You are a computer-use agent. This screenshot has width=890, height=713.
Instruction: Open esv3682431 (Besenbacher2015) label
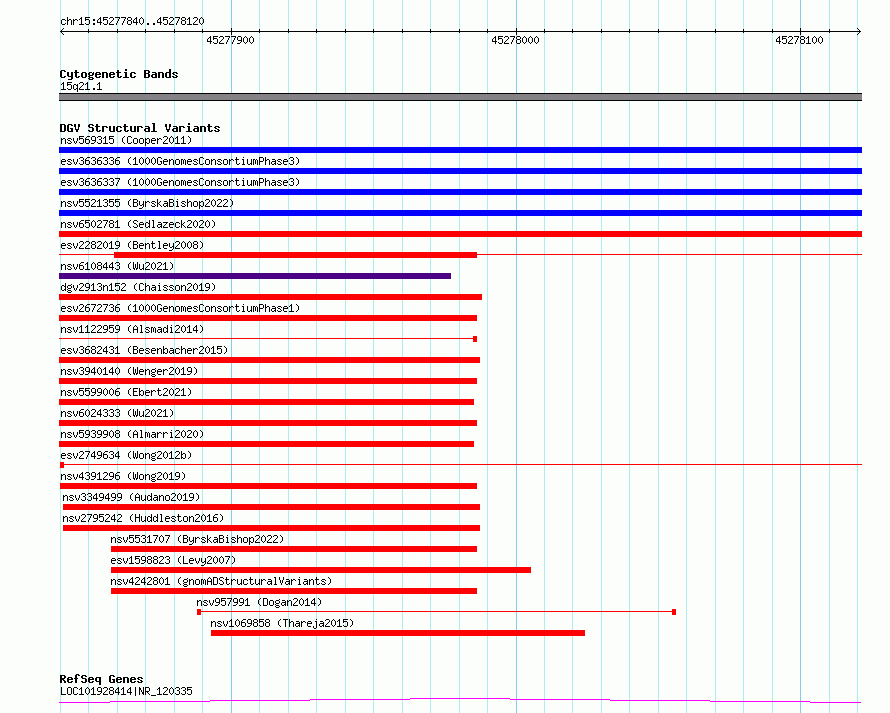click(x=144, y=350)
